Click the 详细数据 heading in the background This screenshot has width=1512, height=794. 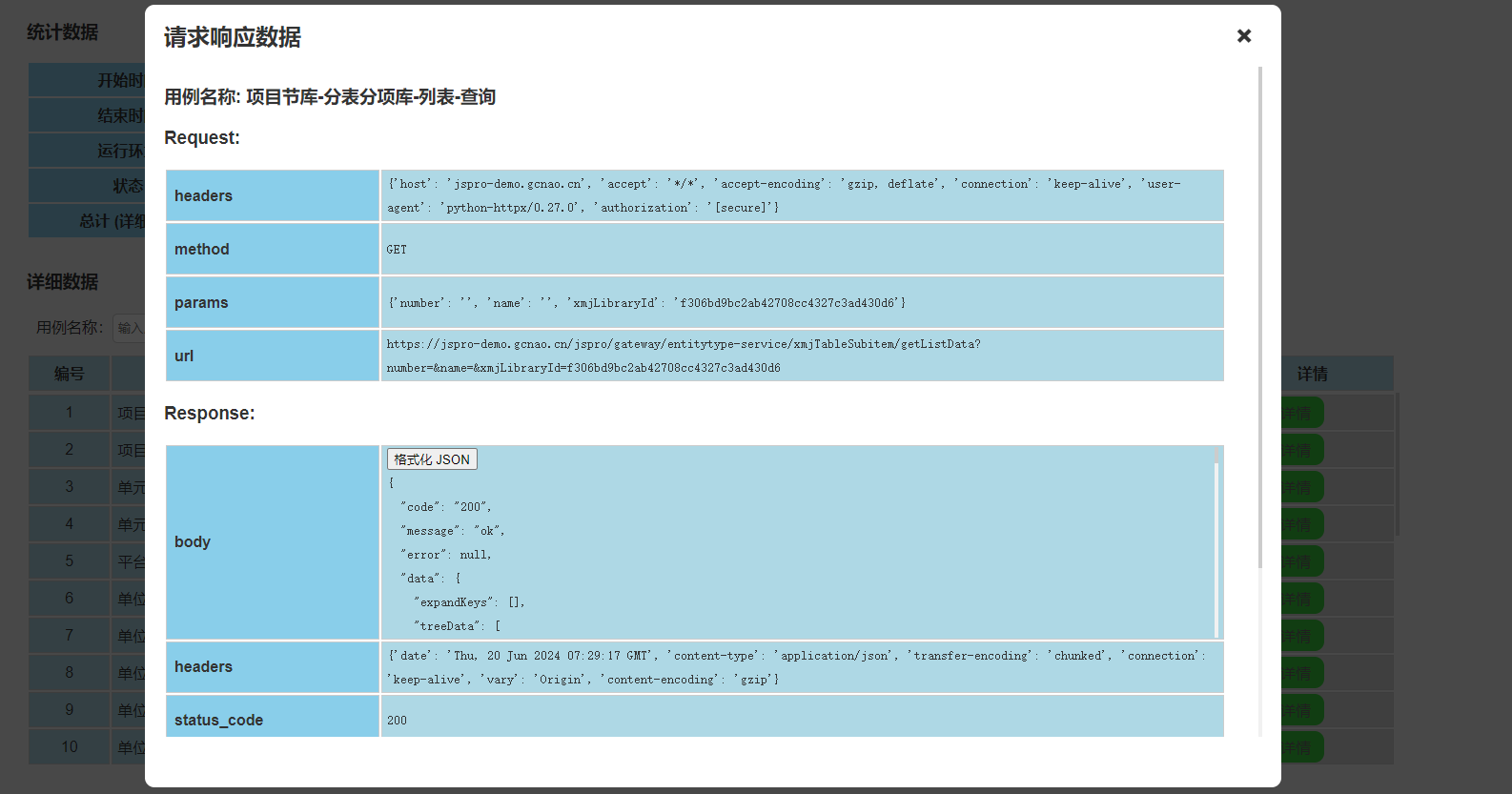62,282
